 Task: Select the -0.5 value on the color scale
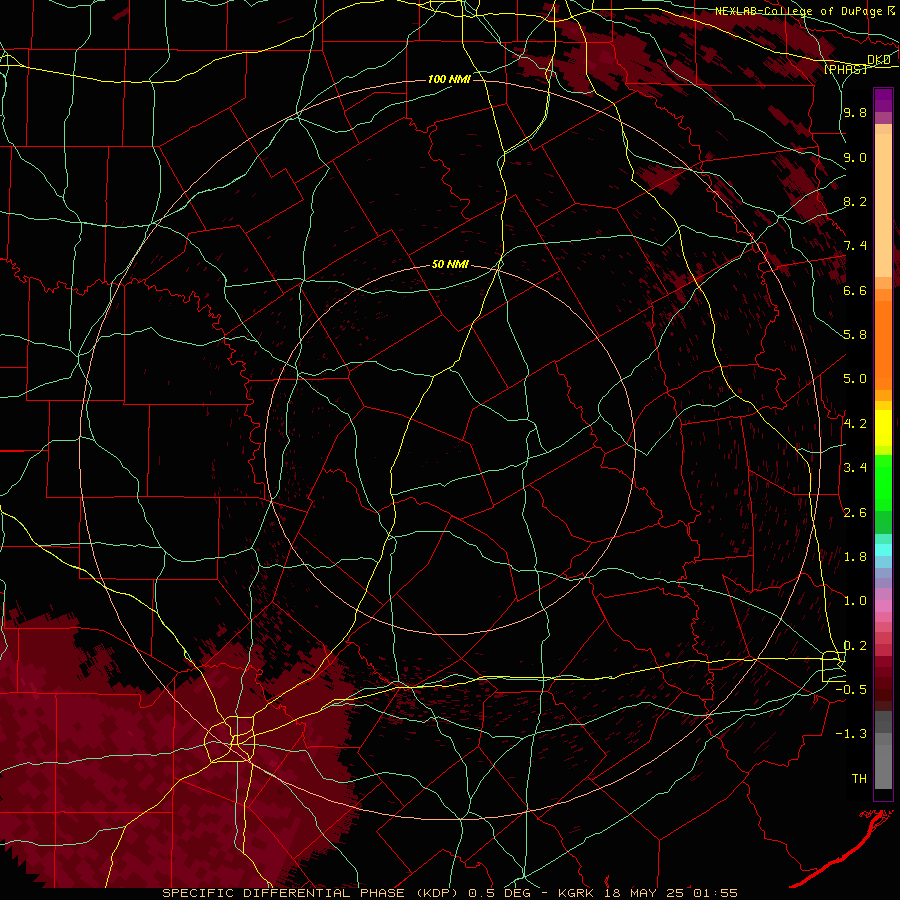pyautogui.click(x=851, y=690)
